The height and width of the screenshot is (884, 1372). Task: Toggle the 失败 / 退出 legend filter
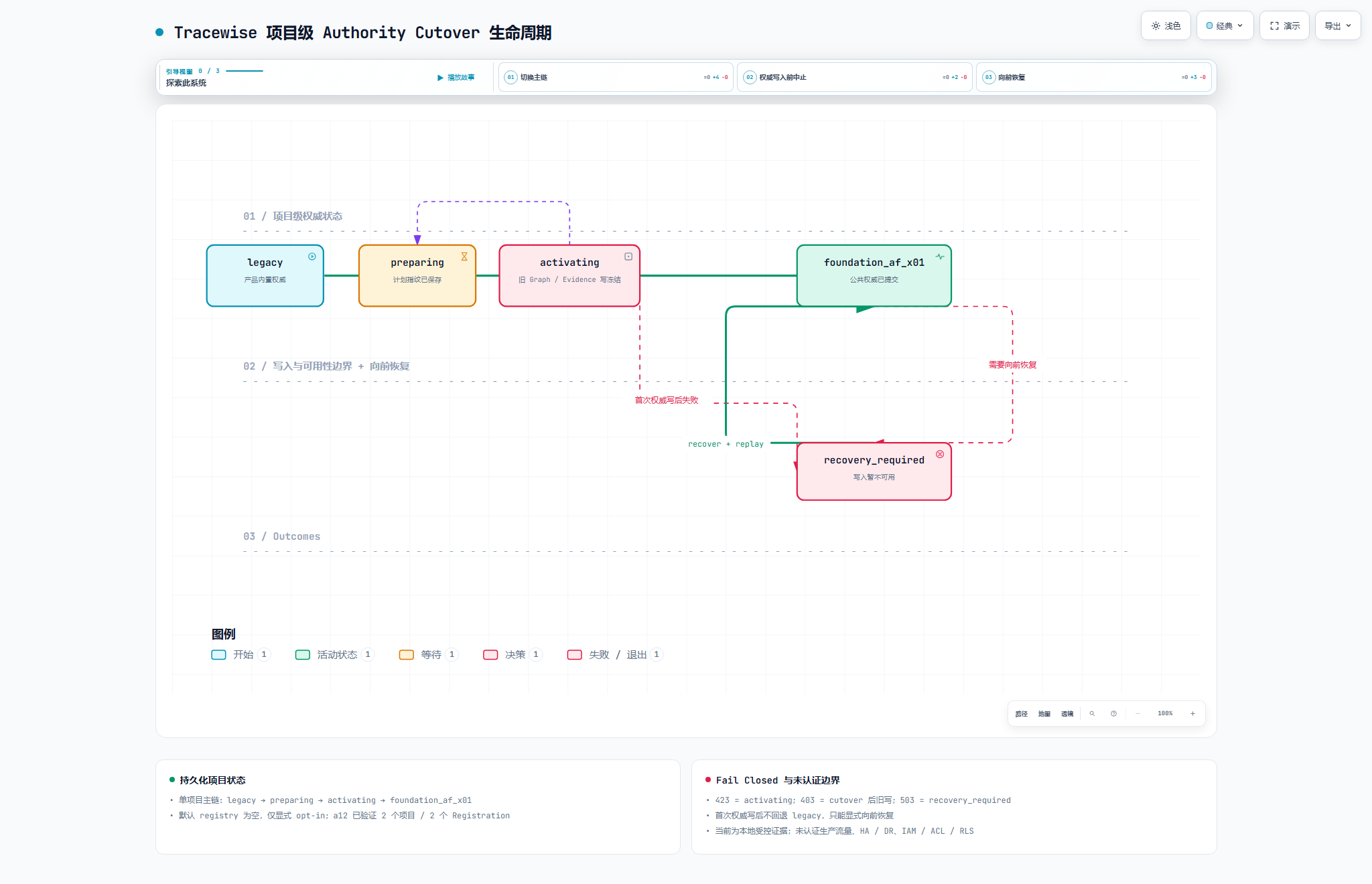click(x=615, y=655)
